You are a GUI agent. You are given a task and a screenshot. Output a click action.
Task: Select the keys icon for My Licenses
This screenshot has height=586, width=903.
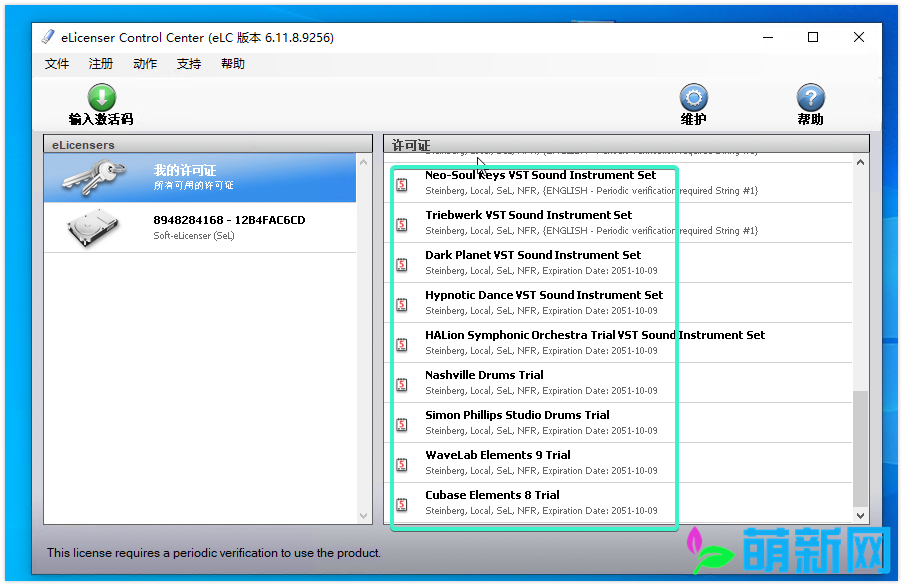(94, 177)
